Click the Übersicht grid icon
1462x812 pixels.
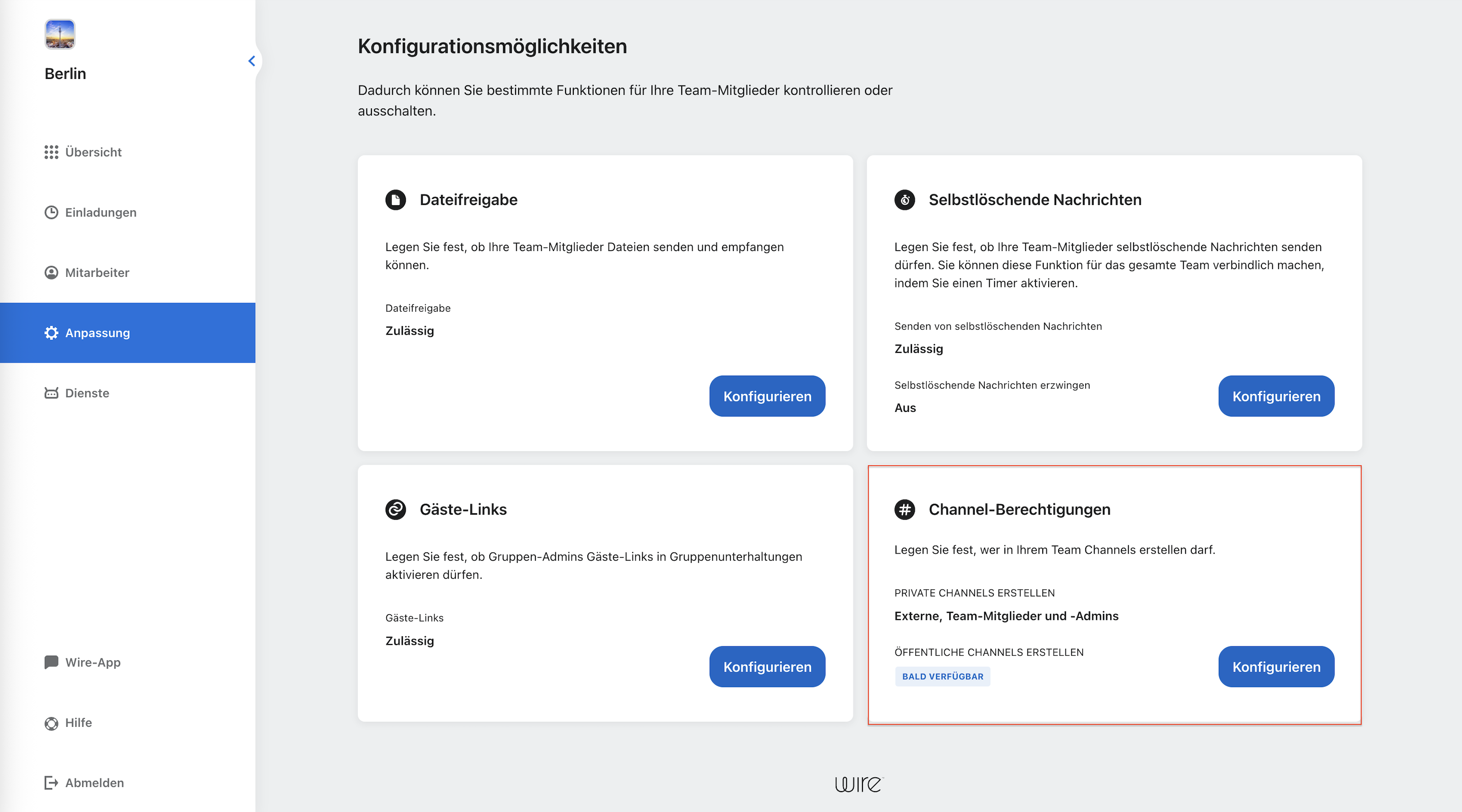point(51,152)
